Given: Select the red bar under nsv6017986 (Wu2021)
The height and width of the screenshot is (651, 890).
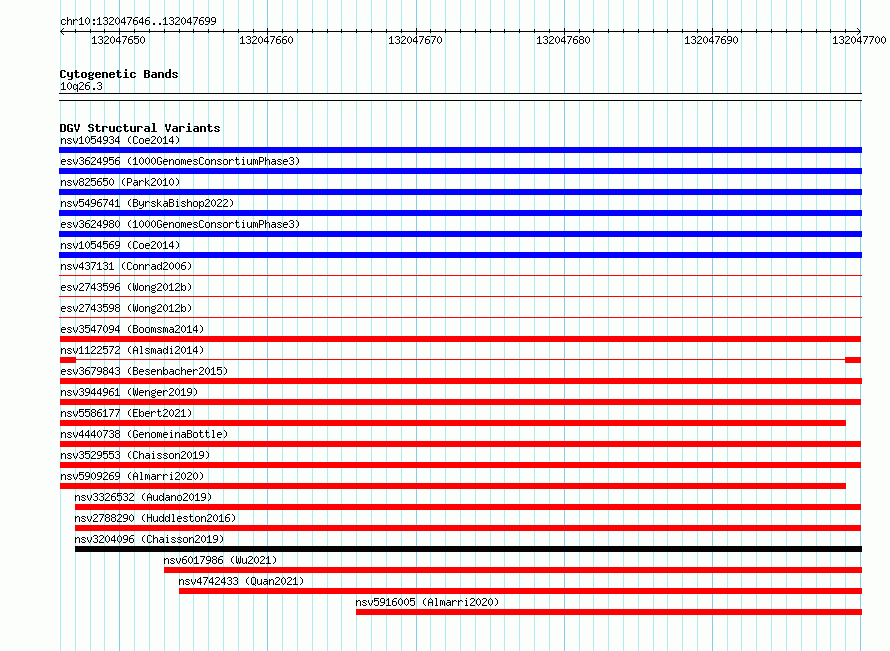Looking at the screenshot, I should (x=513, y=570).
